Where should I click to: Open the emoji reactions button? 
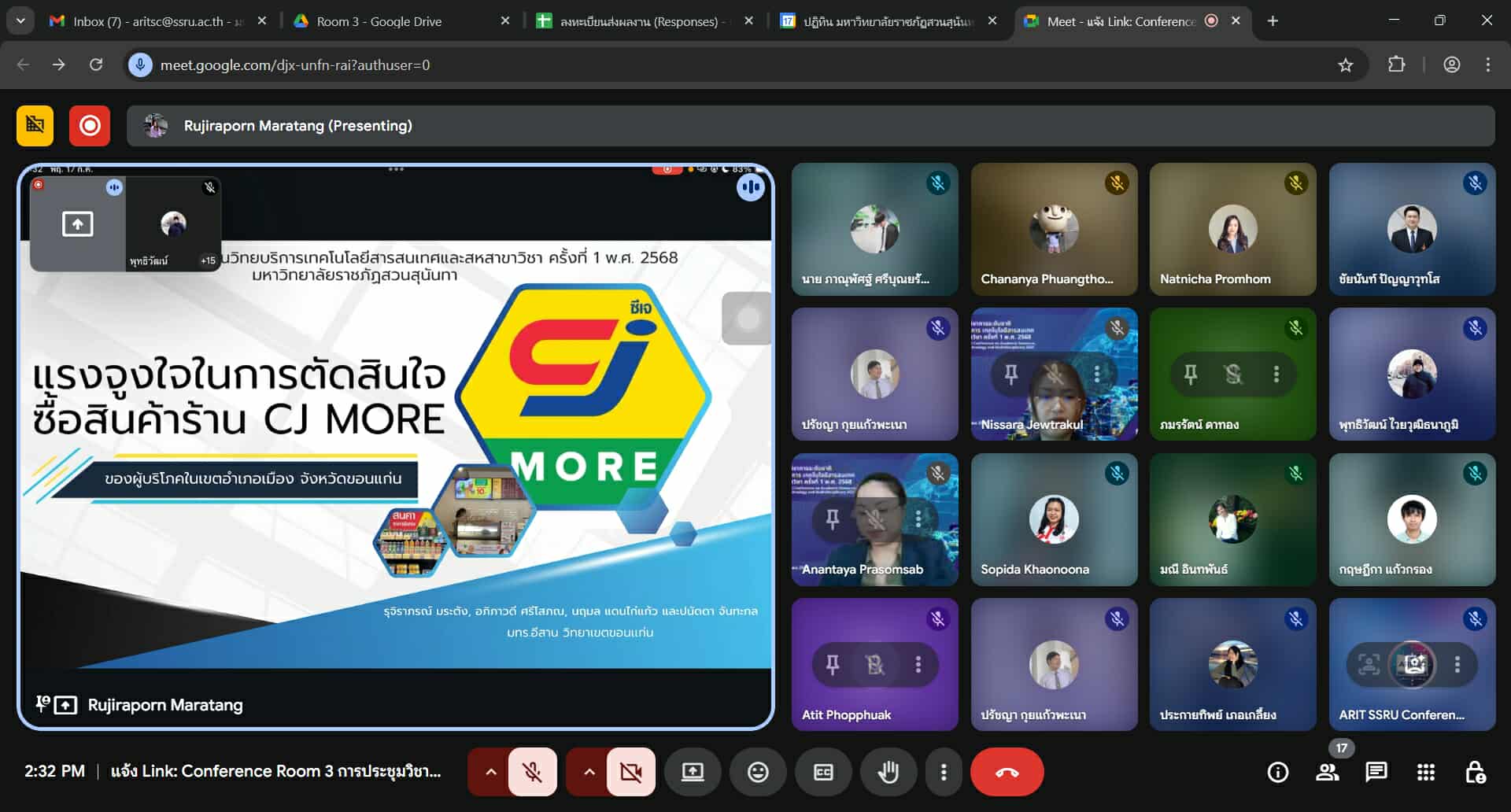coord(758,772)
